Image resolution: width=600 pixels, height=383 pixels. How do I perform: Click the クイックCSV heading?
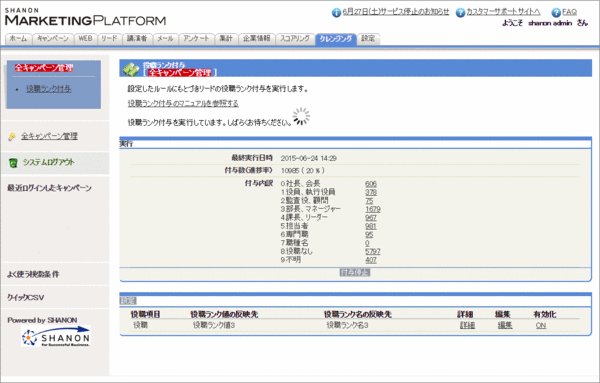(x=26, y=297)
